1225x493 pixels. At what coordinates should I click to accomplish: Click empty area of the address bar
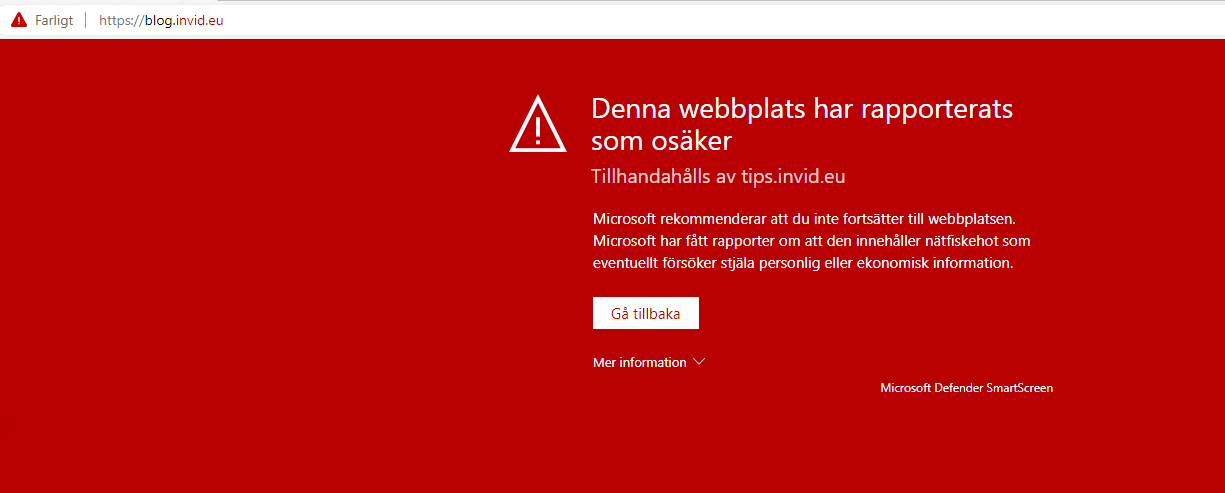700,21
